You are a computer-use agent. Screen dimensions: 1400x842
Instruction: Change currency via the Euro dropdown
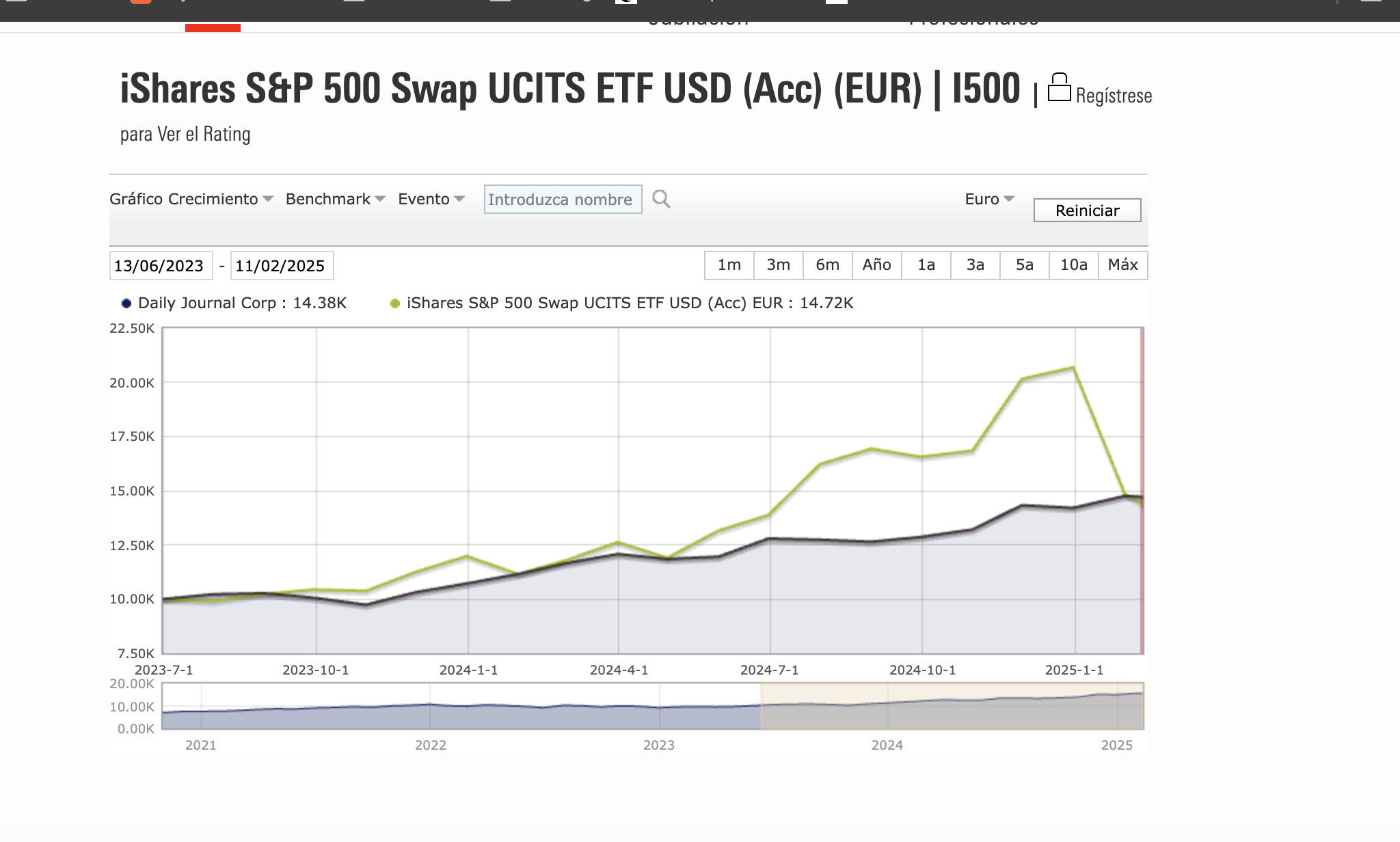(989, 199)
